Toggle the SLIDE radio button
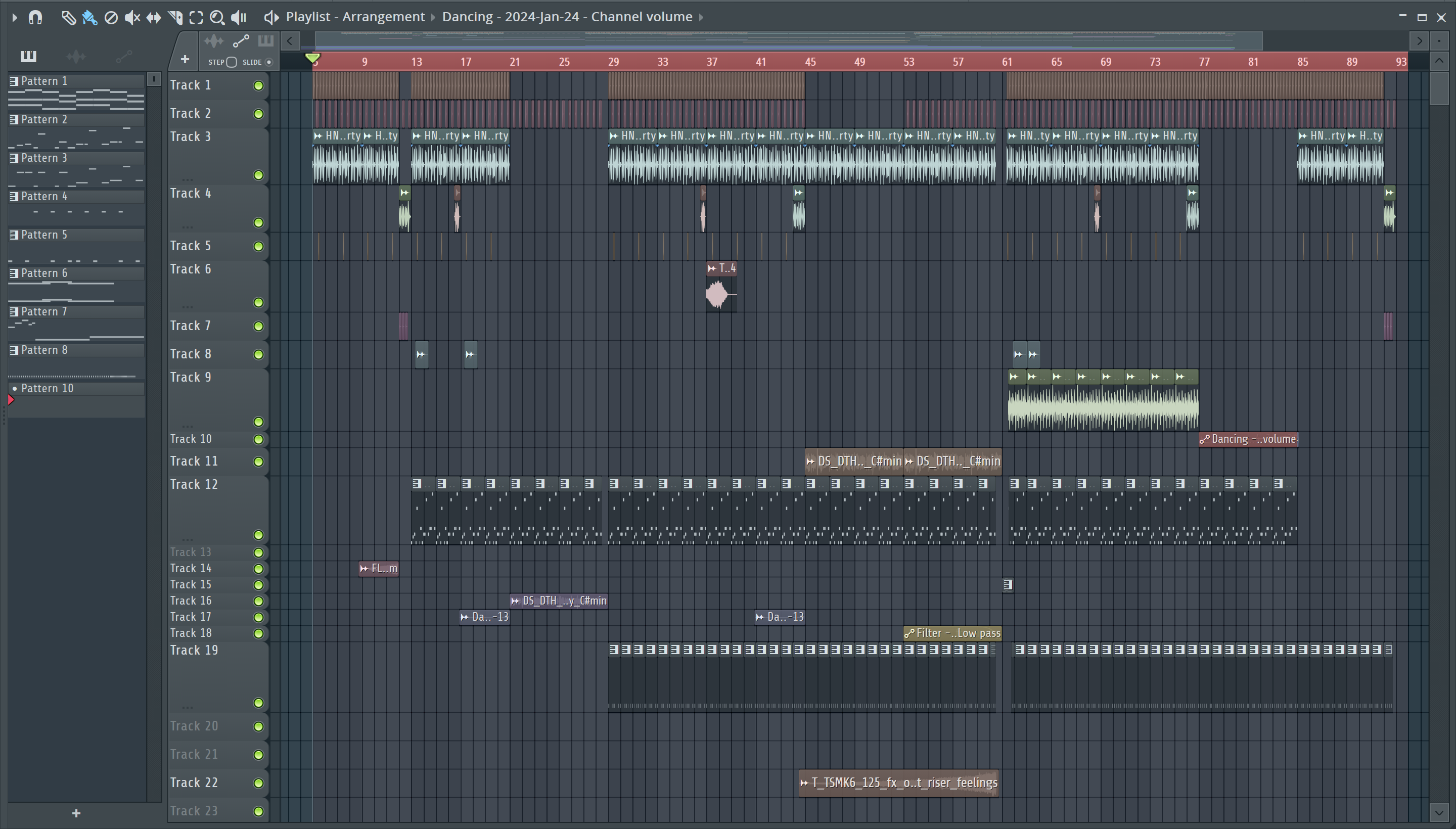This screenshot has width=1456, height=829. click(x=269, y=62)
